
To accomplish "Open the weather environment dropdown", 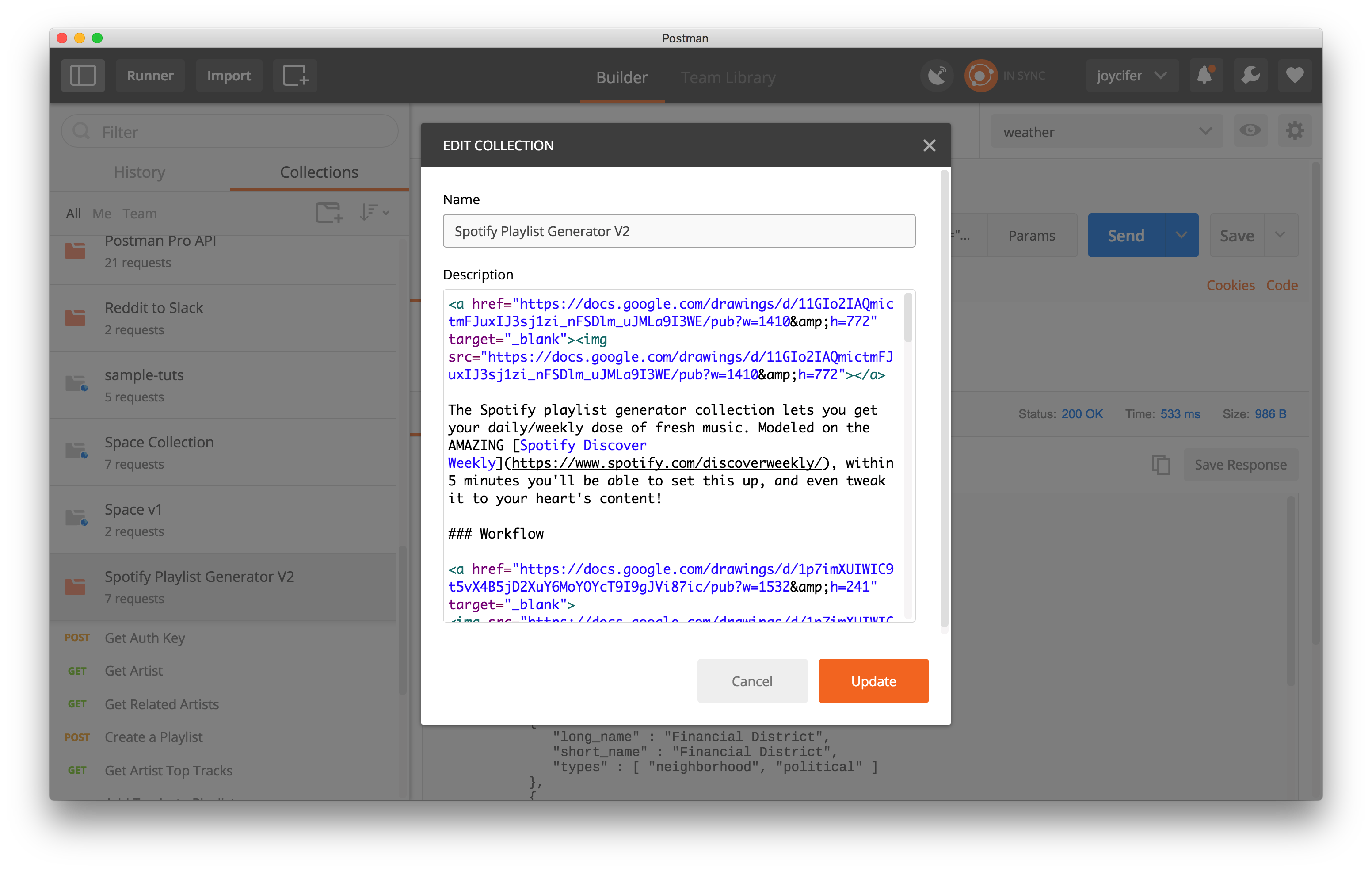I will pos(1106,132).
